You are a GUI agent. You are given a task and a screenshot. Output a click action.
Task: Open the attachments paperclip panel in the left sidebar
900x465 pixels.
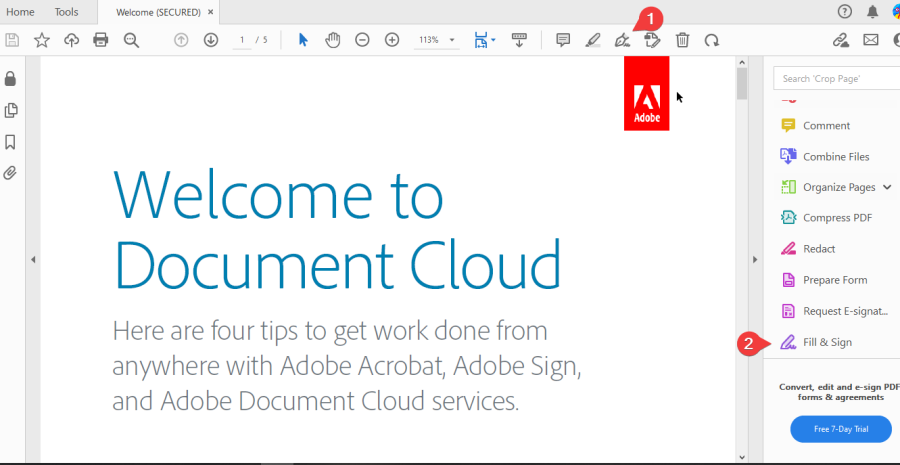11,173
